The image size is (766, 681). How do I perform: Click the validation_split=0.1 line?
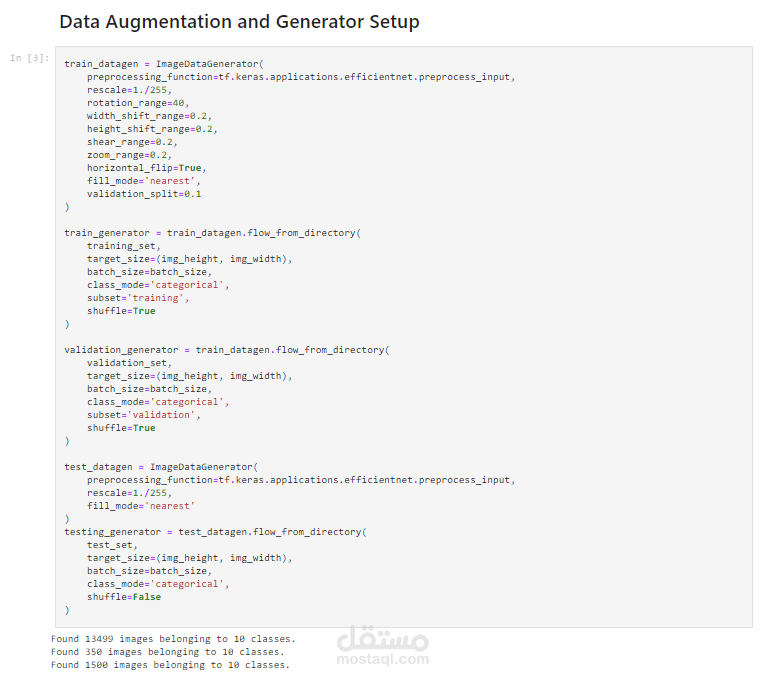tap(144, 194)
